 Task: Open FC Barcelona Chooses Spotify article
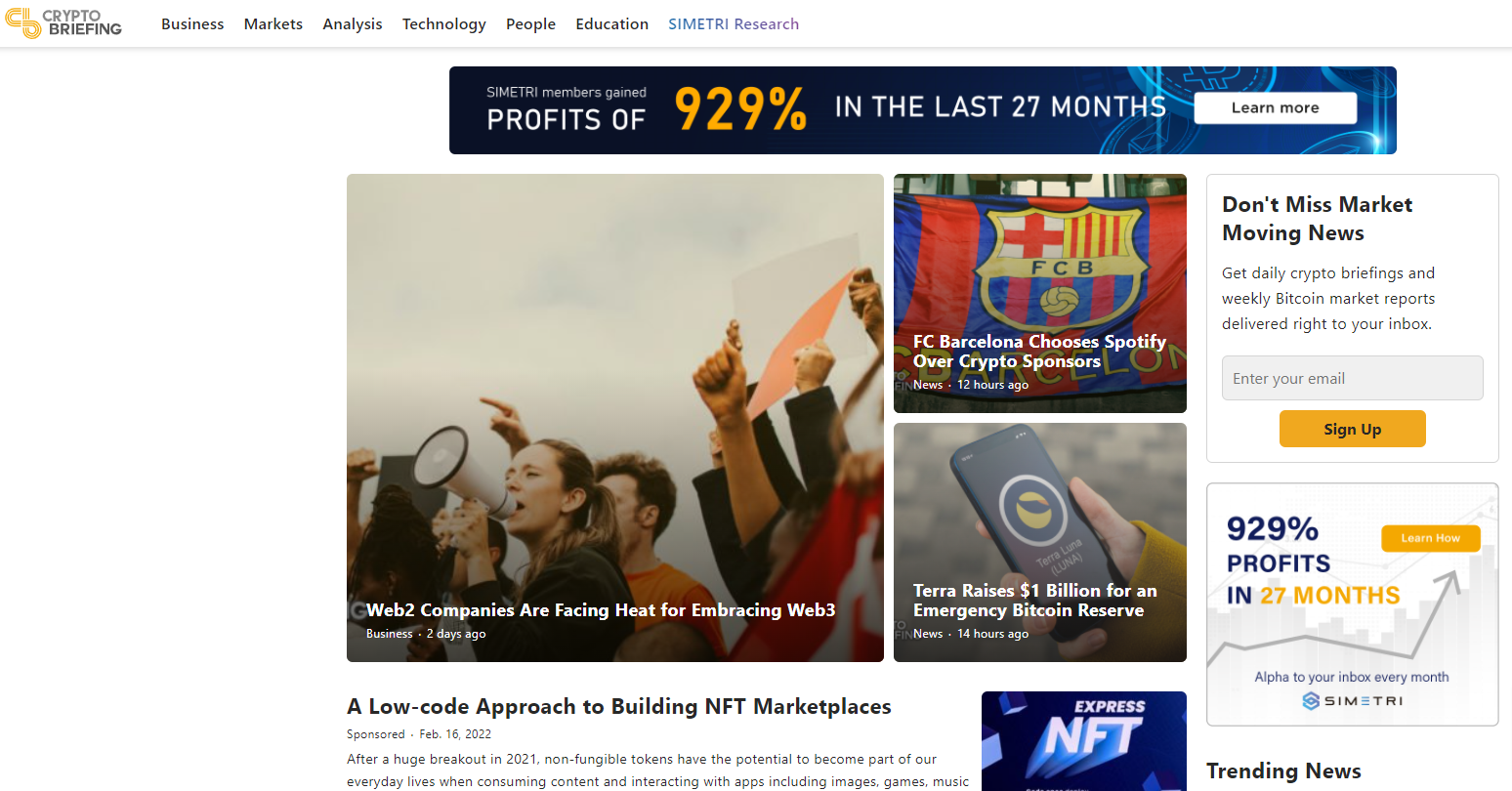(x=1039, y=352)
